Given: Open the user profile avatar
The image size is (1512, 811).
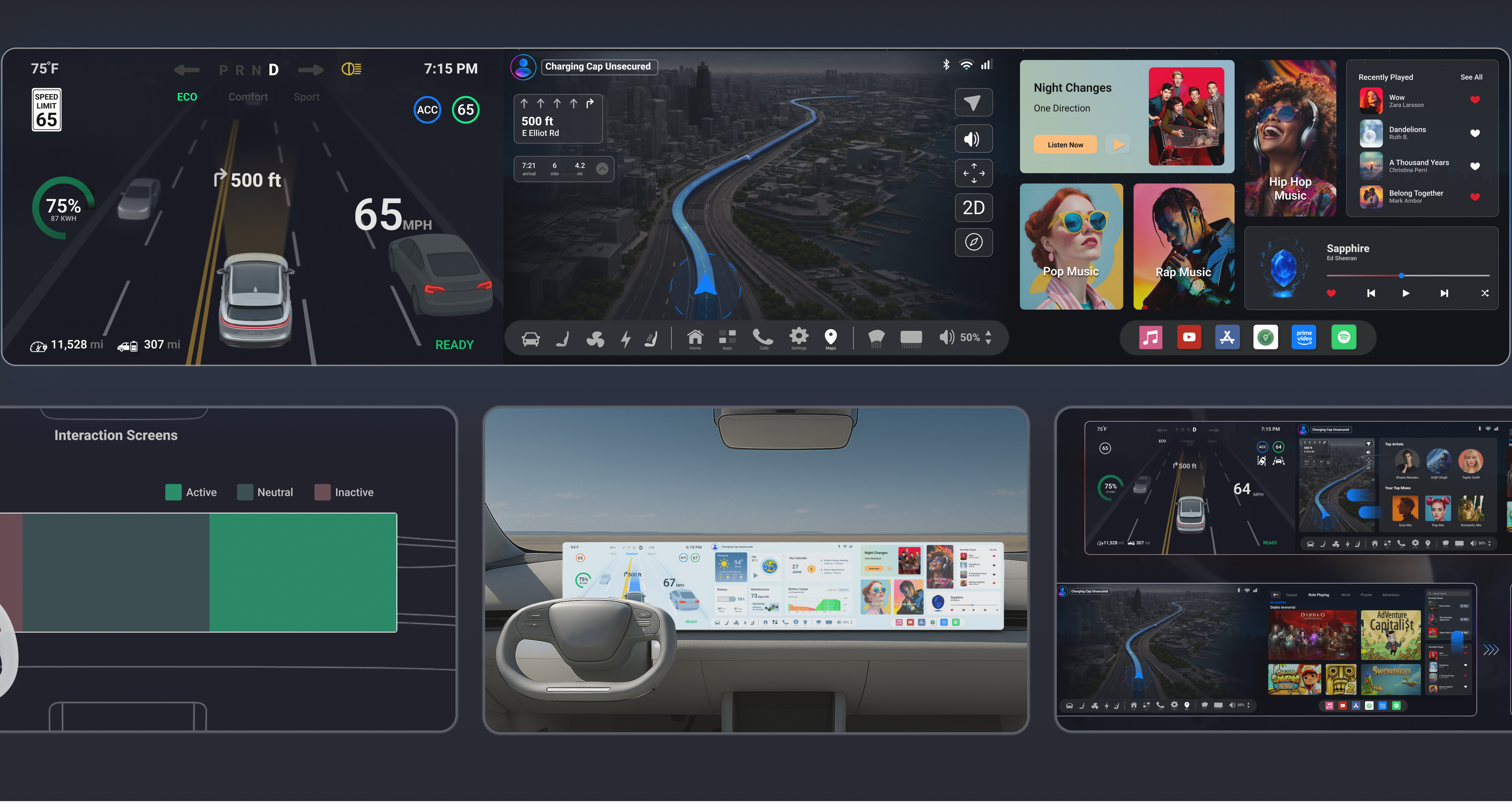Looking at the screenshot, I should [523, 67].
